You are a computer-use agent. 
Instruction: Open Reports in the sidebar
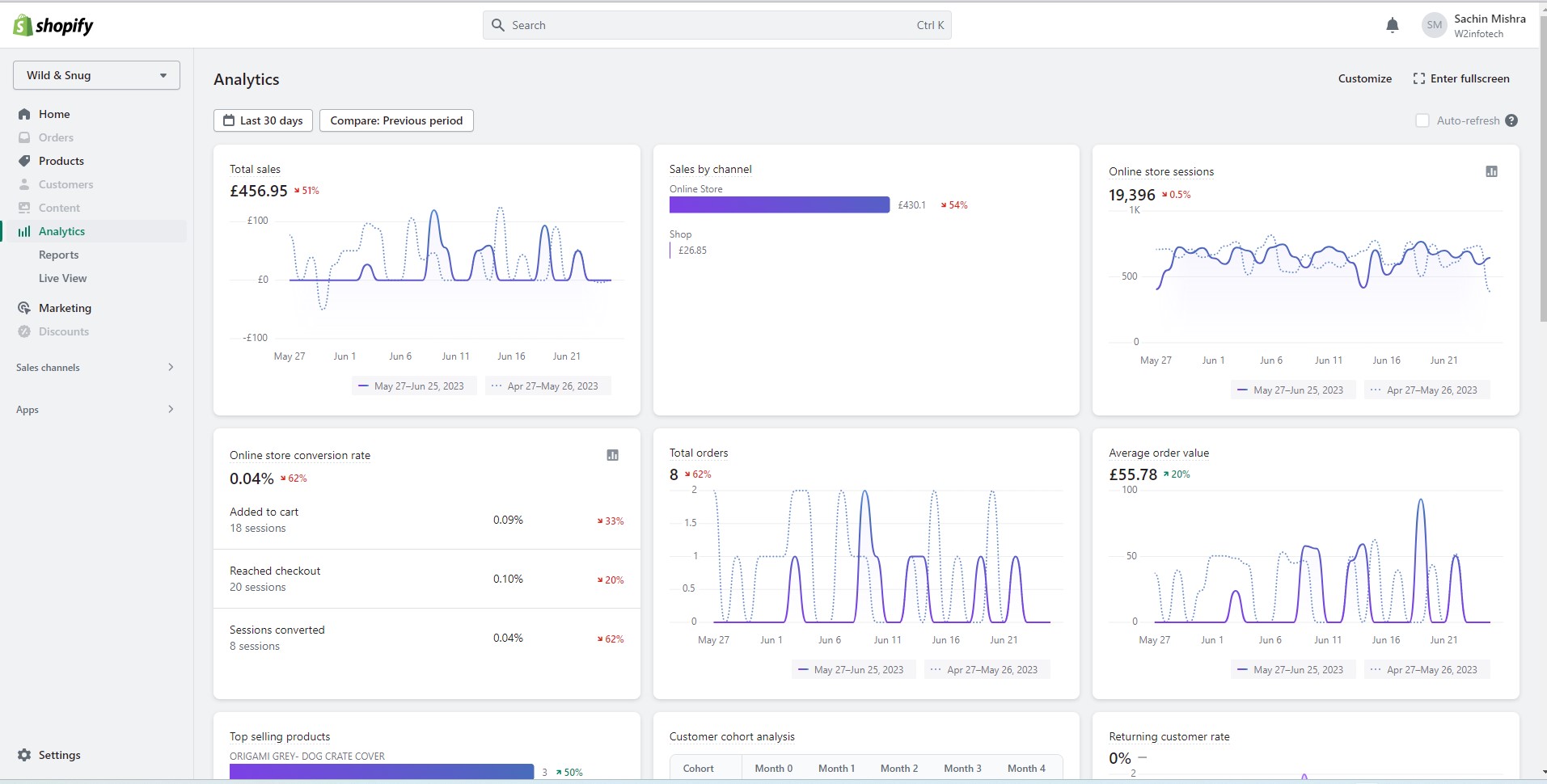[59, 255]
